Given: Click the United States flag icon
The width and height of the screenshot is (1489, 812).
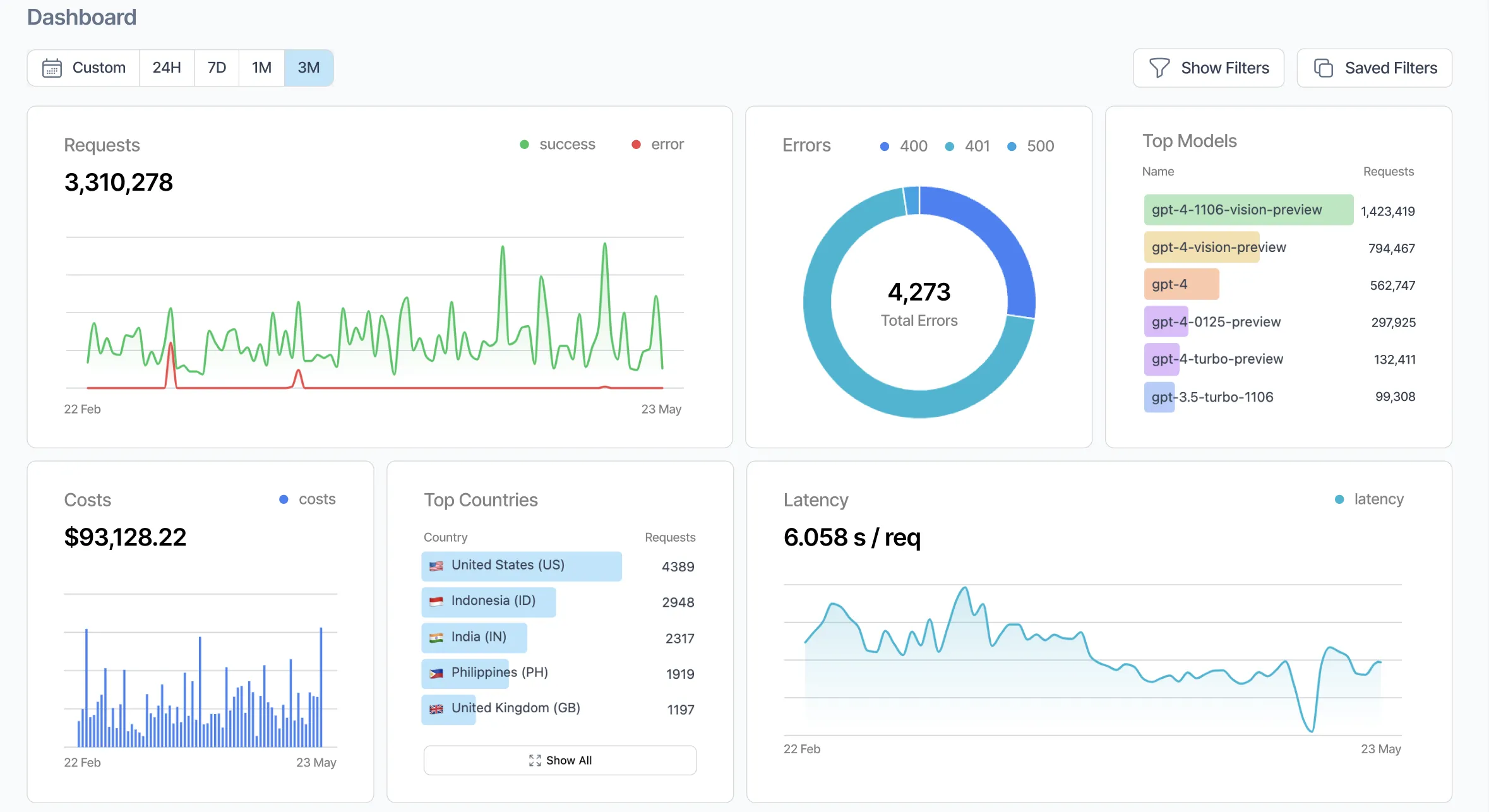Looking at the screenshot, I should click(437, 565).
